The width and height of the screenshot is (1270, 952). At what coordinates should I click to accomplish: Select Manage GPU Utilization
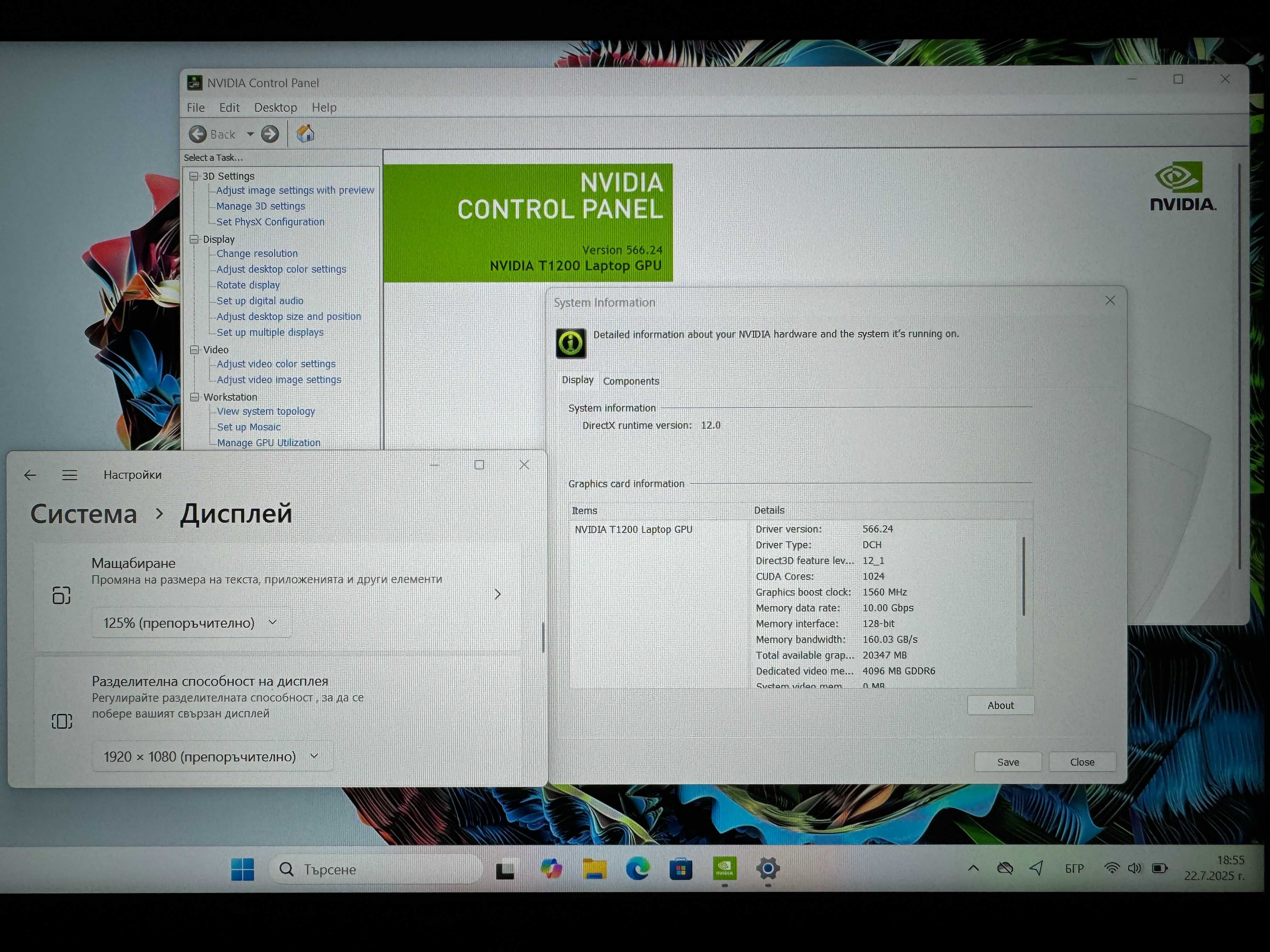click(269, 442)
